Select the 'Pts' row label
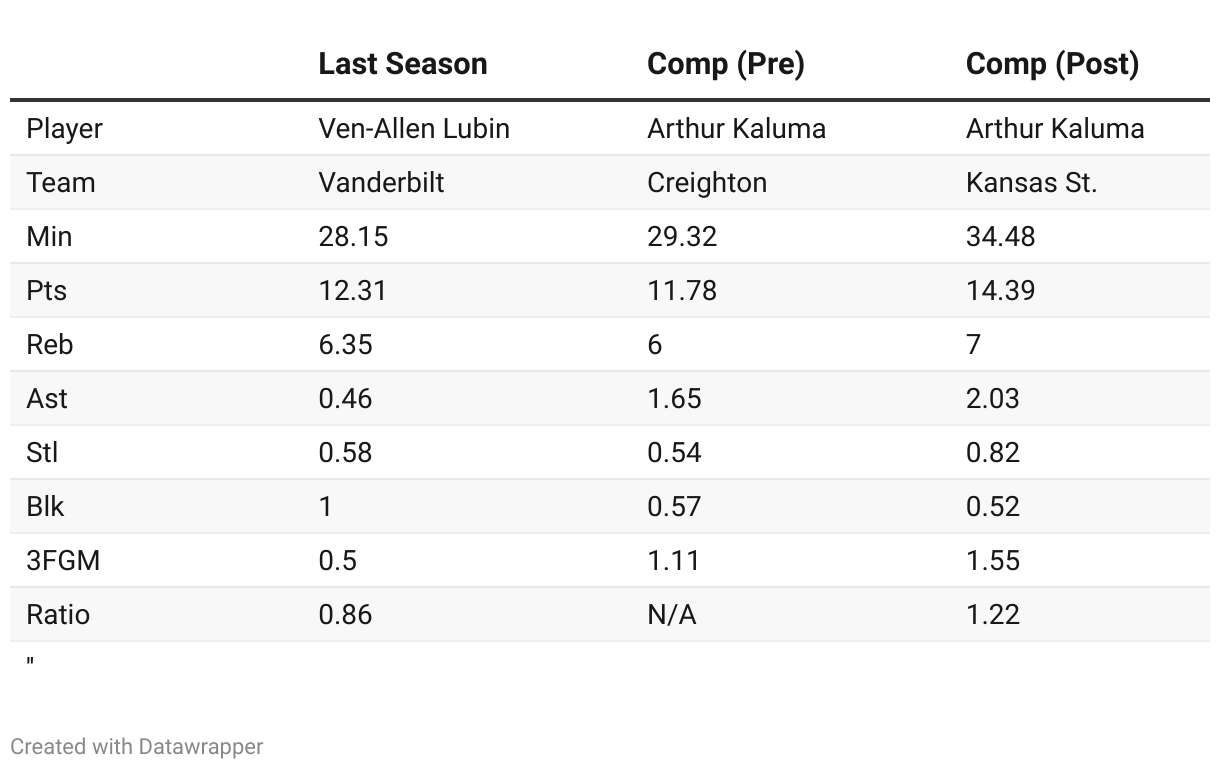The height and width of the screenshot is (770, 1220). (x=47, y=291)
